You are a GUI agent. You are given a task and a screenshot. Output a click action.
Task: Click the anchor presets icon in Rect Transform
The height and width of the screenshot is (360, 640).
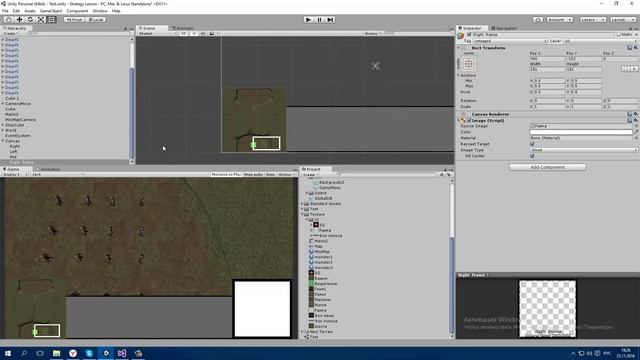[469, 64]
